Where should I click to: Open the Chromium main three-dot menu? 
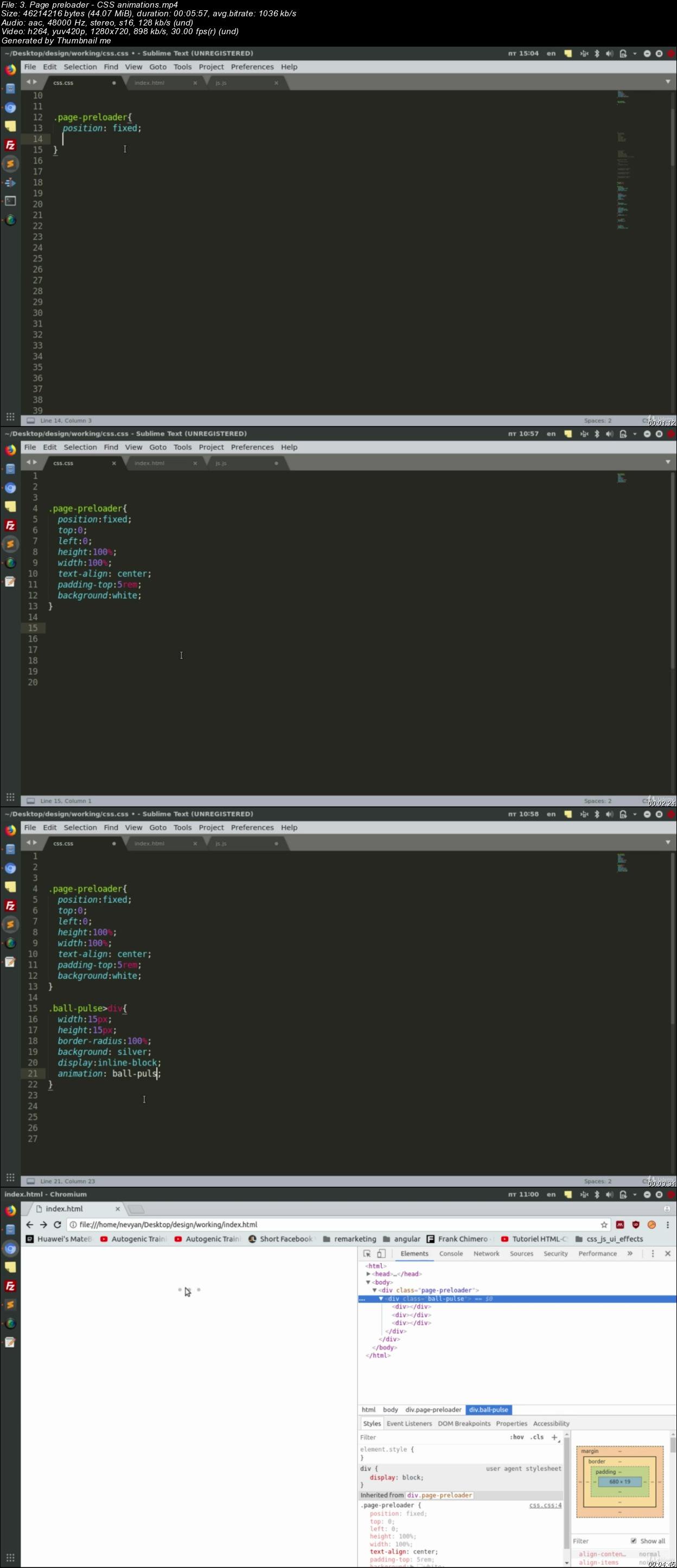click(667, 1224)
